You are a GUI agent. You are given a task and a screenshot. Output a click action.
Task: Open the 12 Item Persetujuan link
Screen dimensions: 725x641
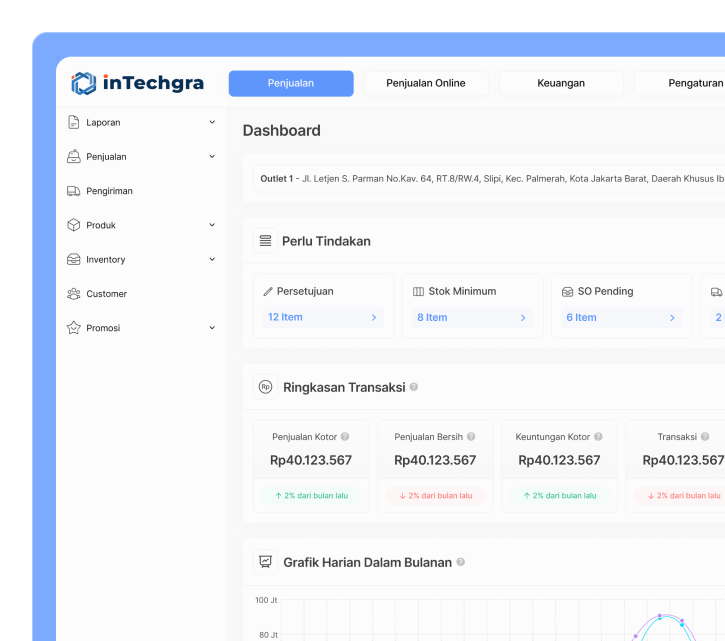pos(322,317)
